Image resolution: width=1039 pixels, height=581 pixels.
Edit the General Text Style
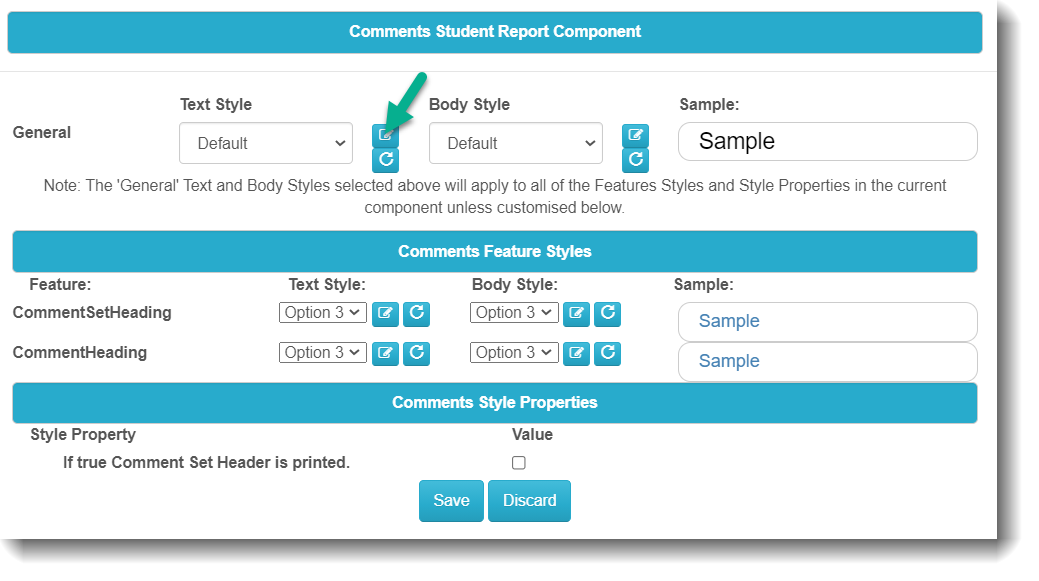[x=385, y=135]
